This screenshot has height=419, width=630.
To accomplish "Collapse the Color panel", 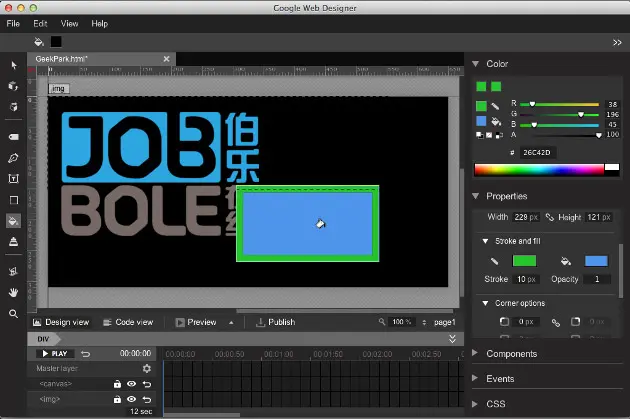I will click(x=476, y=64).
